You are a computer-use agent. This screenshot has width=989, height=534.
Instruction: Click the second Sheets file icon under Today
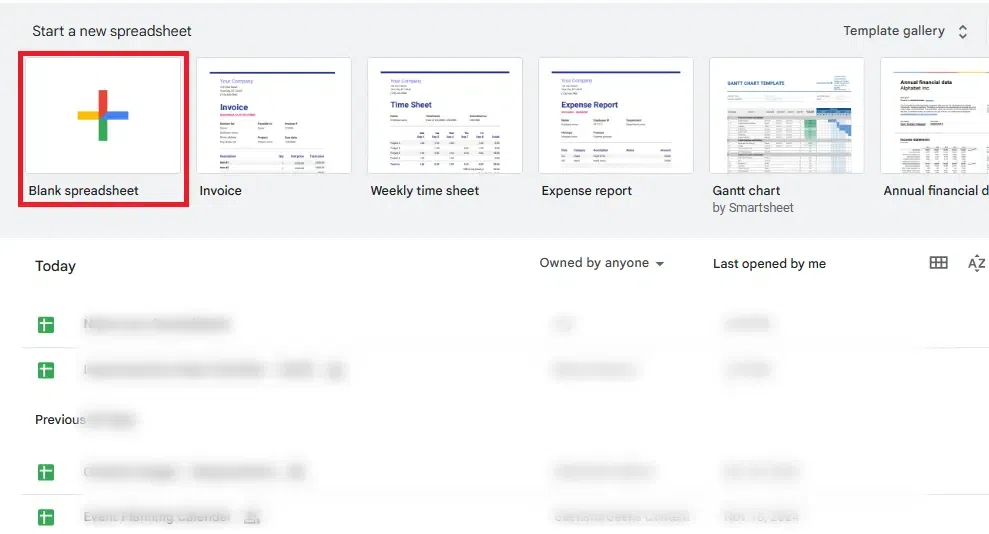pos(45,370)
